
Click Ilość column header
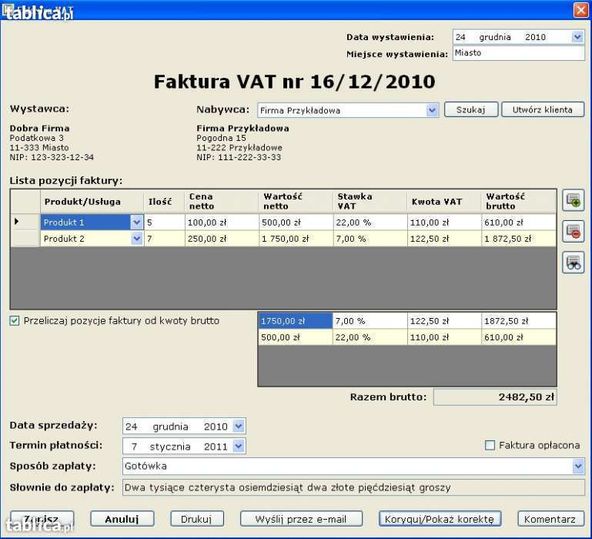pos(164,202)
